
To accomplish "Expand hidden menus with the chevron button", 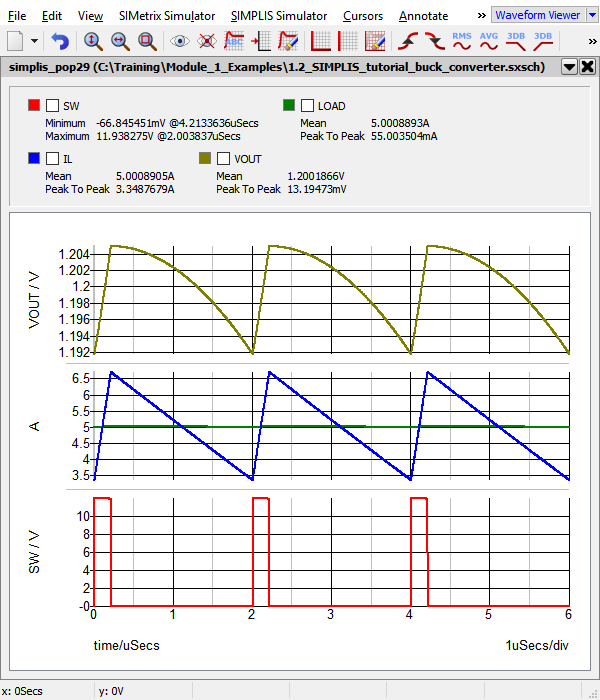I will click(481, 16).
